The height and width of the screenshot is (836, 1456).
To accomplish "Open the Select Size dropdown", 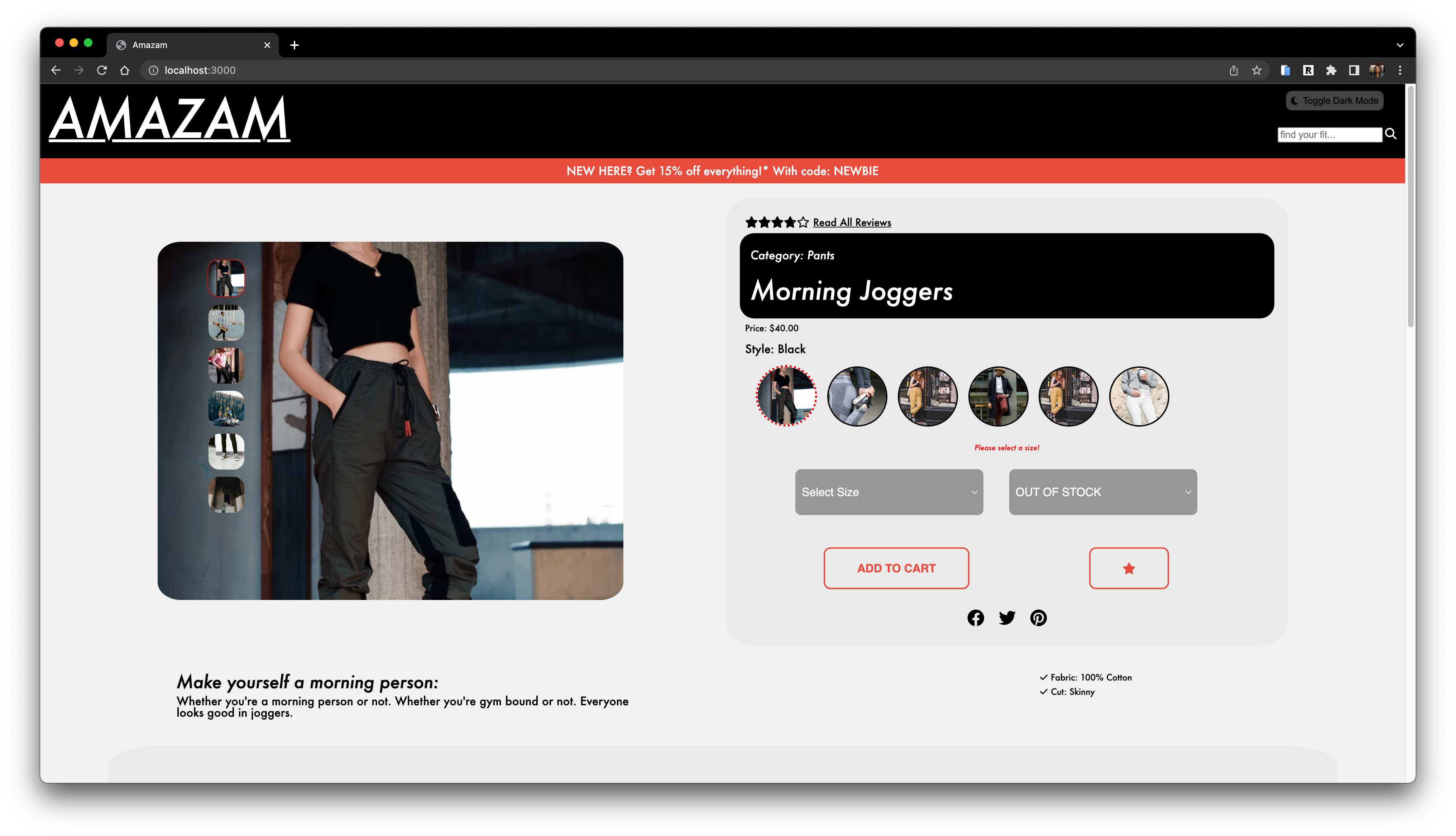I will pos(889,492).
